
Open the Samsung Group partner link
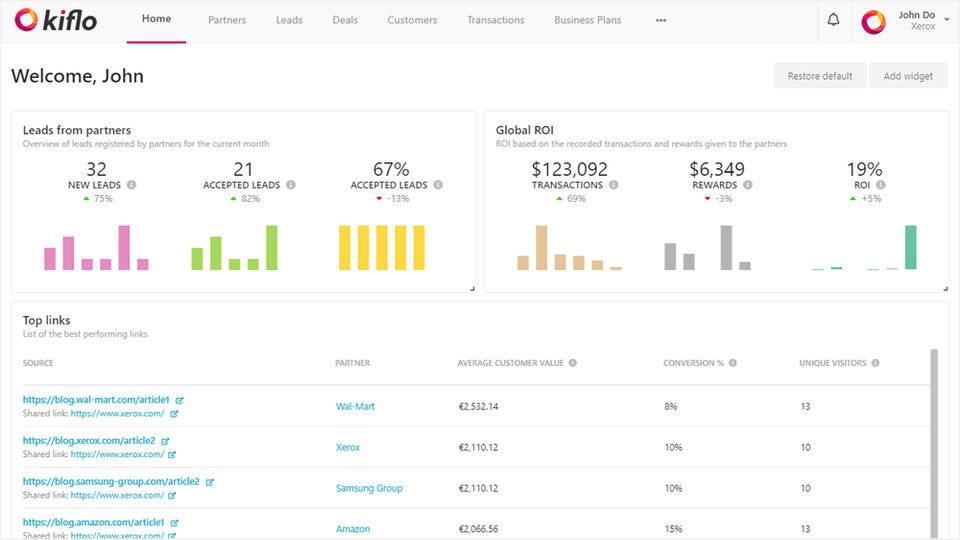pos(369,488)
